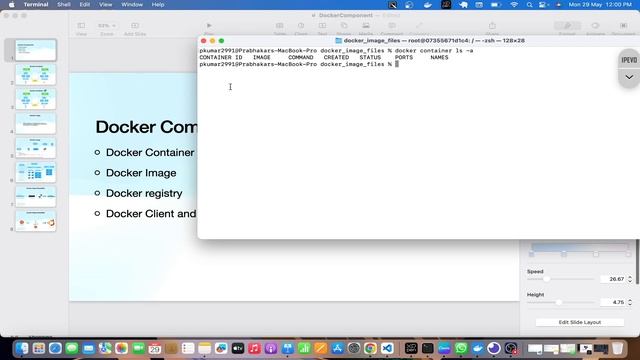The width and height of the screenshot is (640, 360).
Task: Click the Docker whale icon in the menu bar
Action: pyautogui.click(x=427, y=4)
